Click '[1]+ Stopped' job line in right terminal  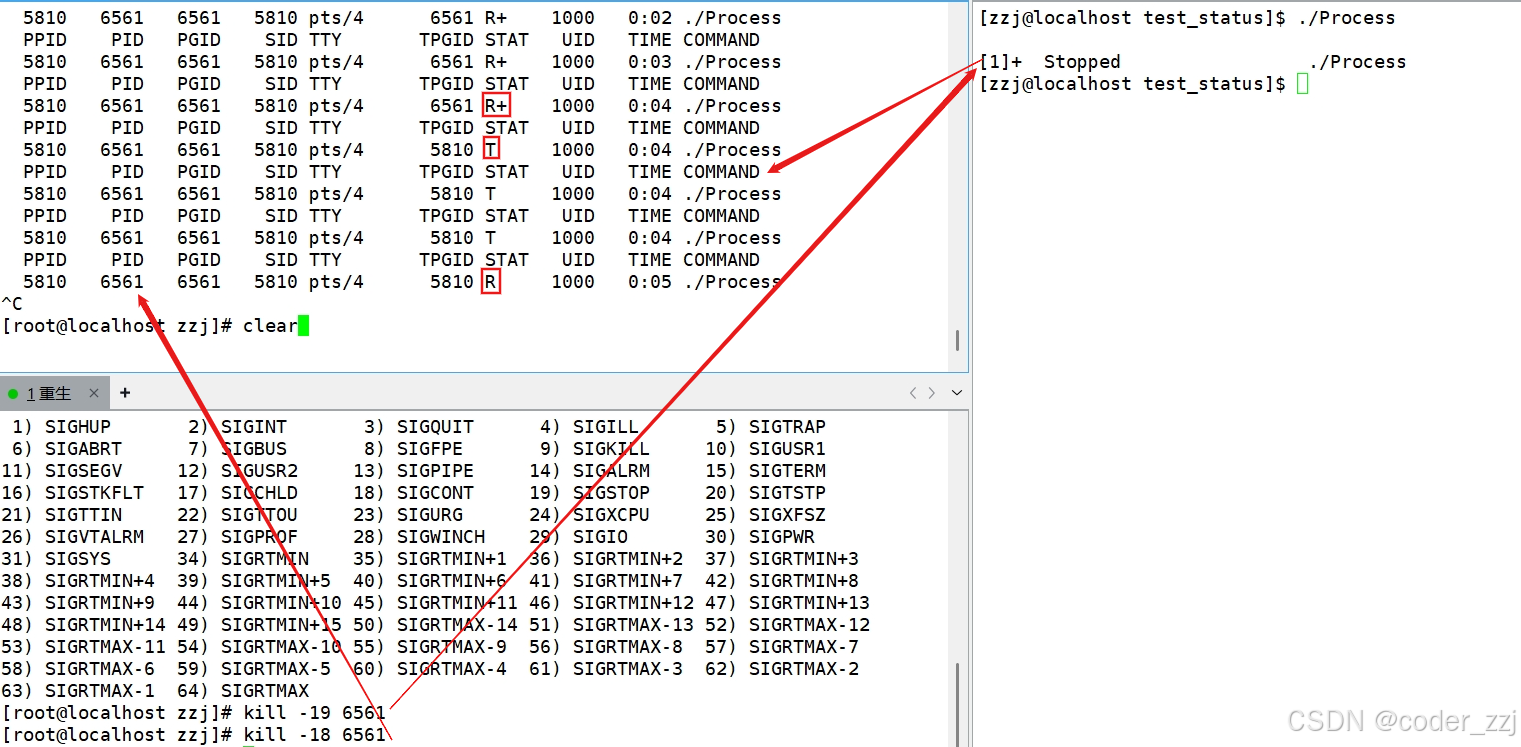click(x=1192, y=62)
